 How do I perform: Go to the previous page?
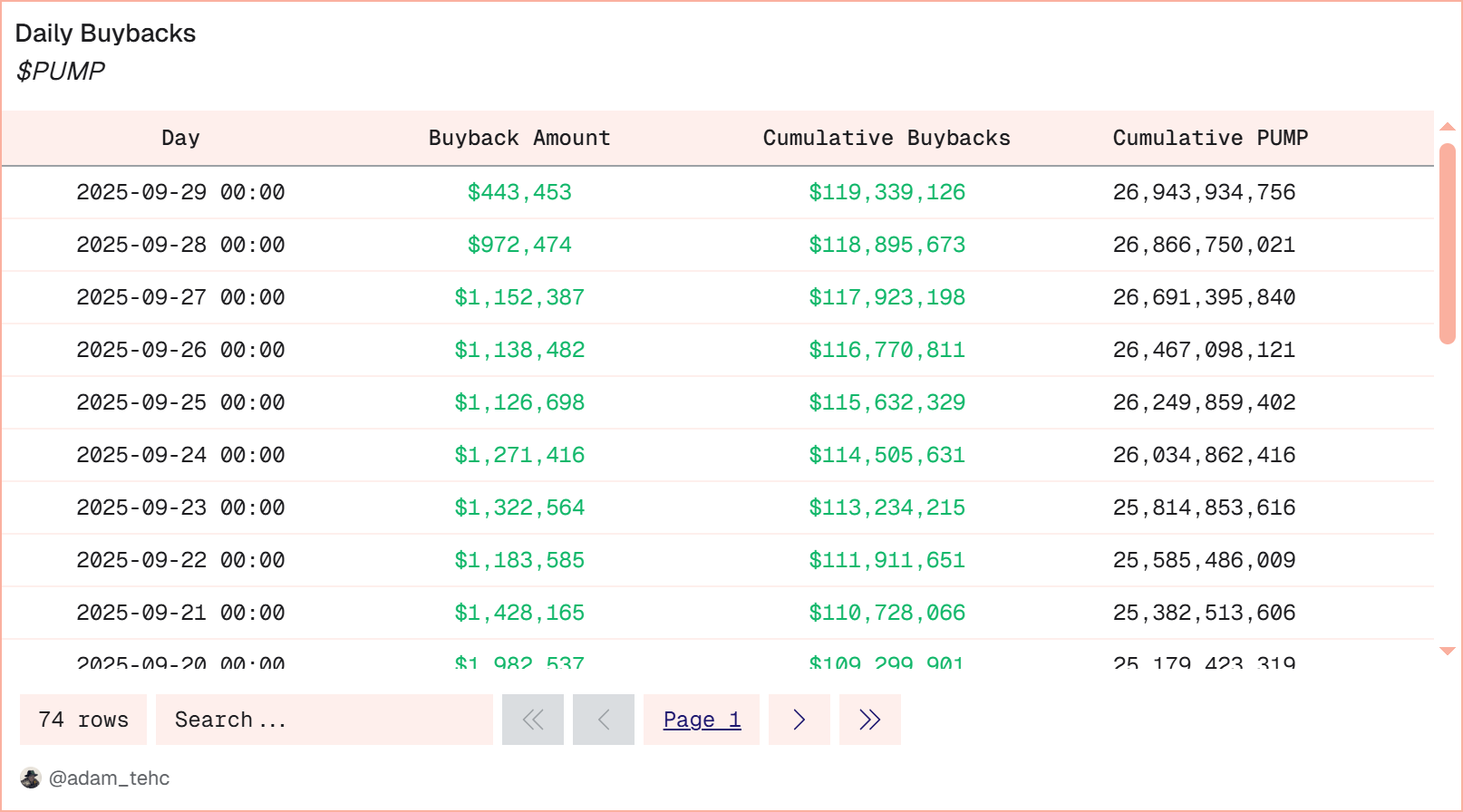604,720
